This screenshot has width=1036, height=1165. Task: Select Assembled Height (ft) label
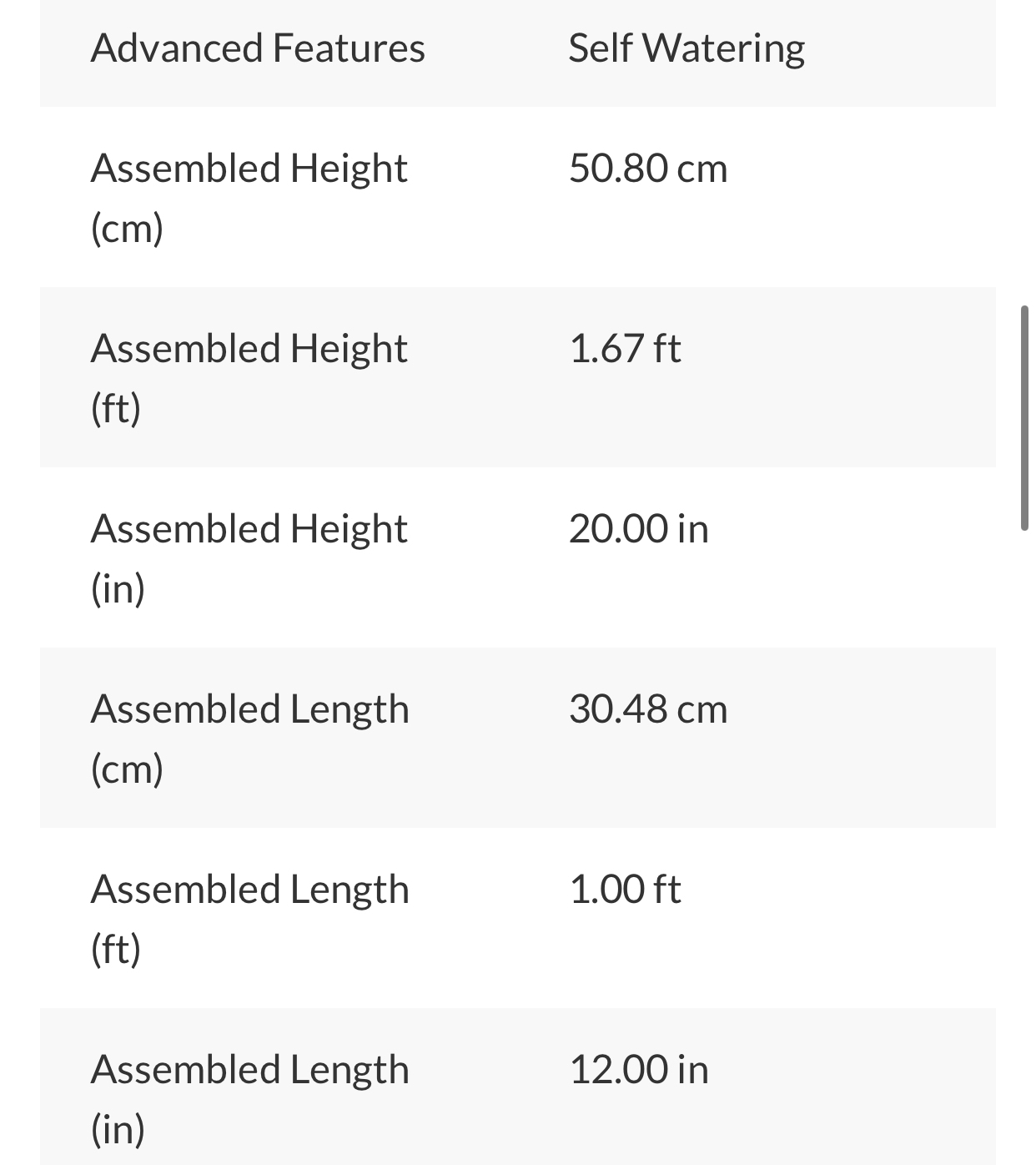pyautogui.click(x=249, y=378)
